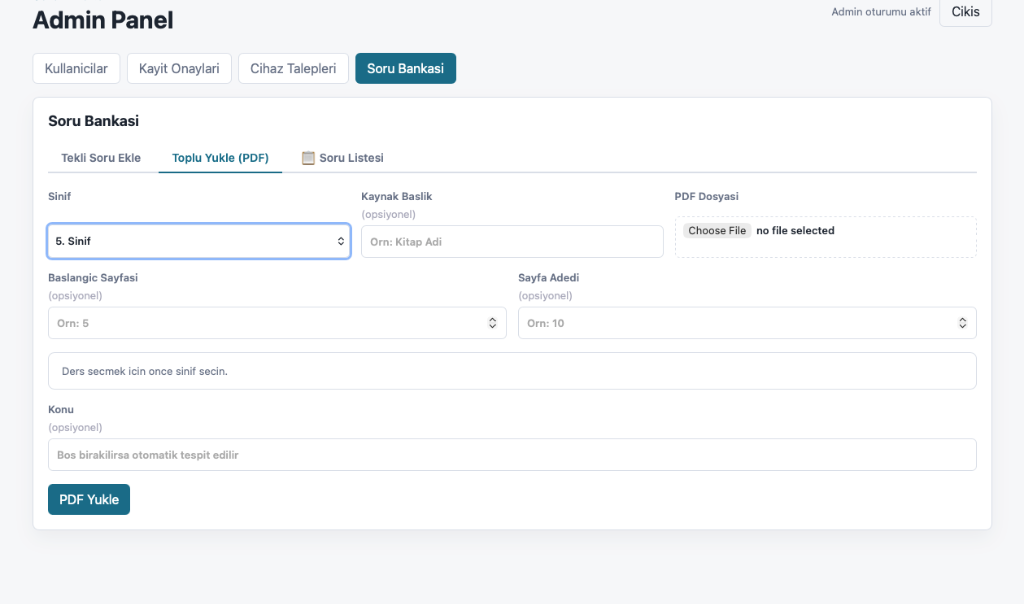Open the Kayit Onaylari tab
This screenshot has width=1024, height=604.
[x=179, y=69]
